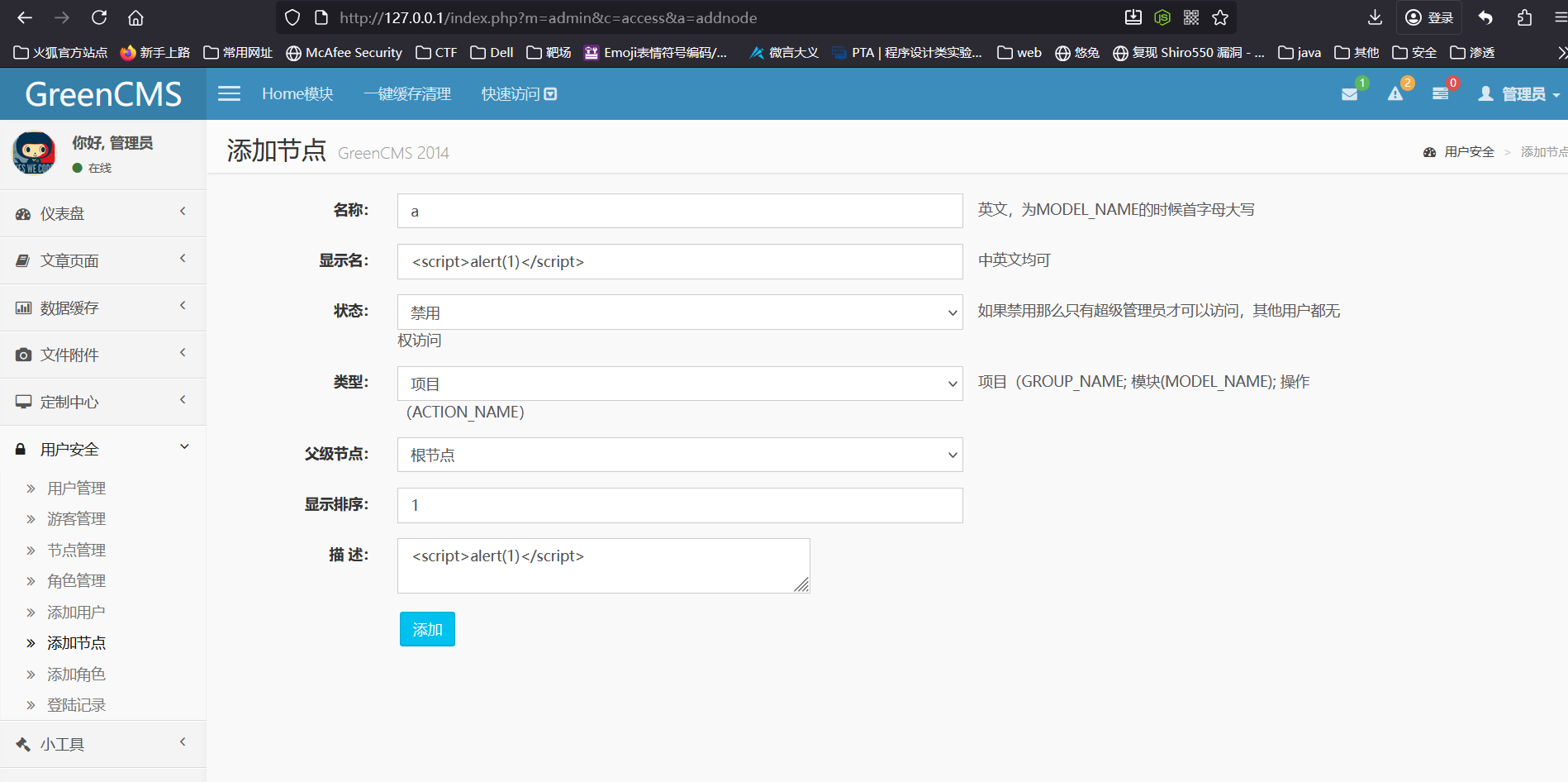Click the 一键缓存清理 cache clear link
This screenshot has width=1568, height=782.
tap(407, 94)
